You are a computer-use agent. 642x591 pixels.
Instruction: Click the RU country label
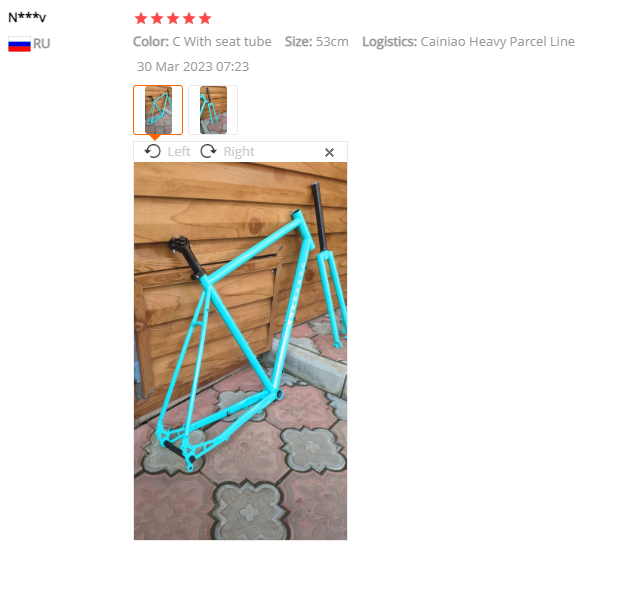(x=41, y=44)
